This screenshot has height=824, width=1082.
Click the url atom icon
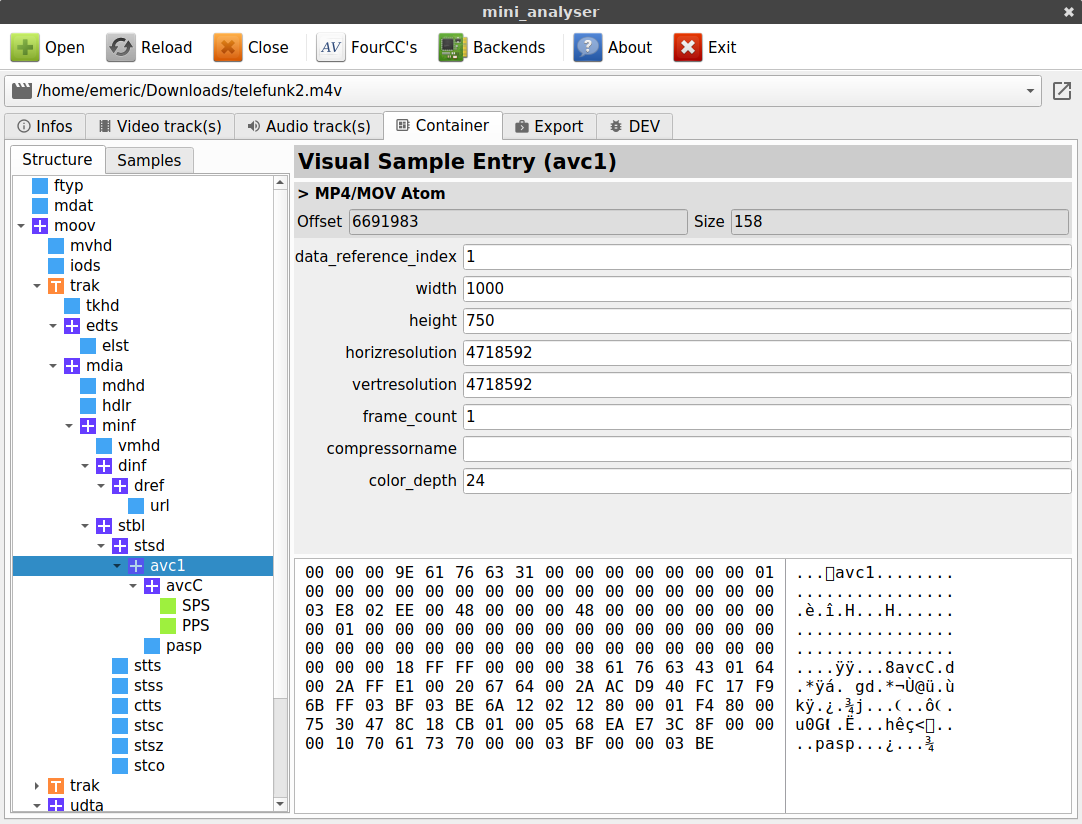tap(136, 506)
